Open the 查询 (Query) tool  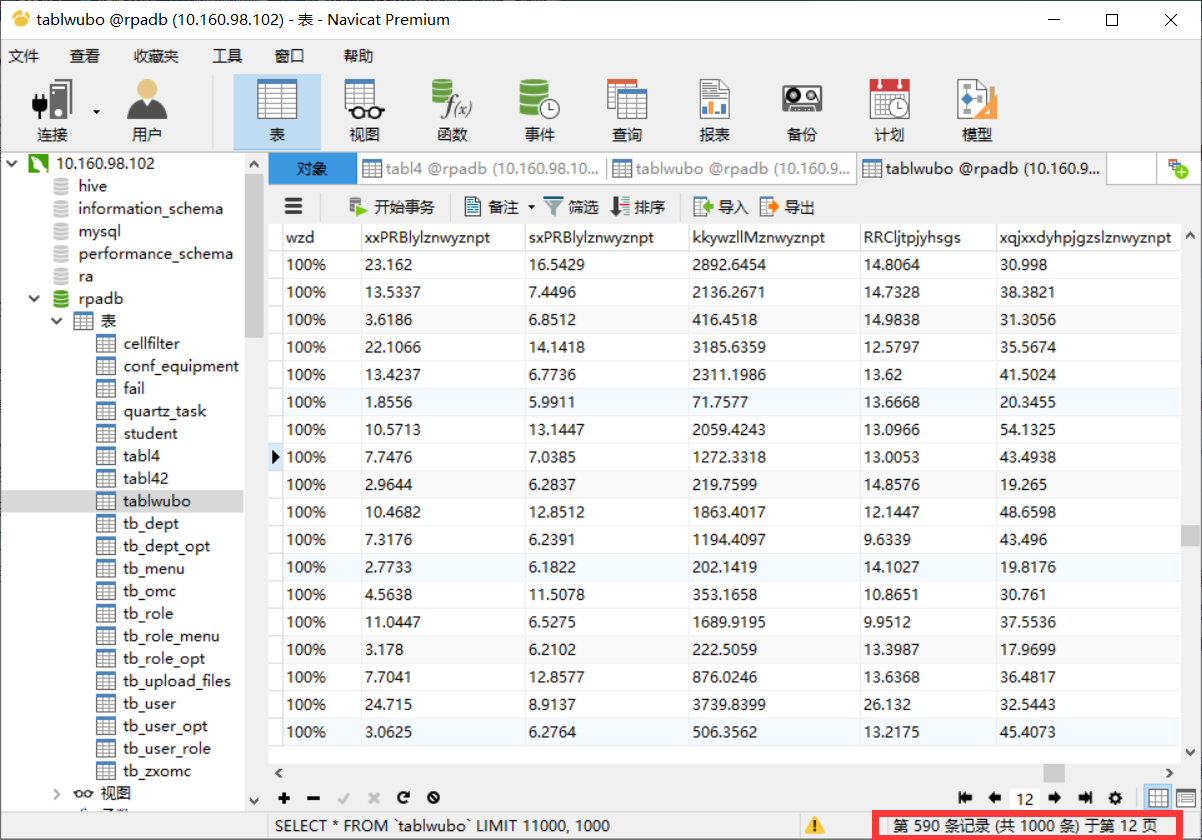coord(626,108)
